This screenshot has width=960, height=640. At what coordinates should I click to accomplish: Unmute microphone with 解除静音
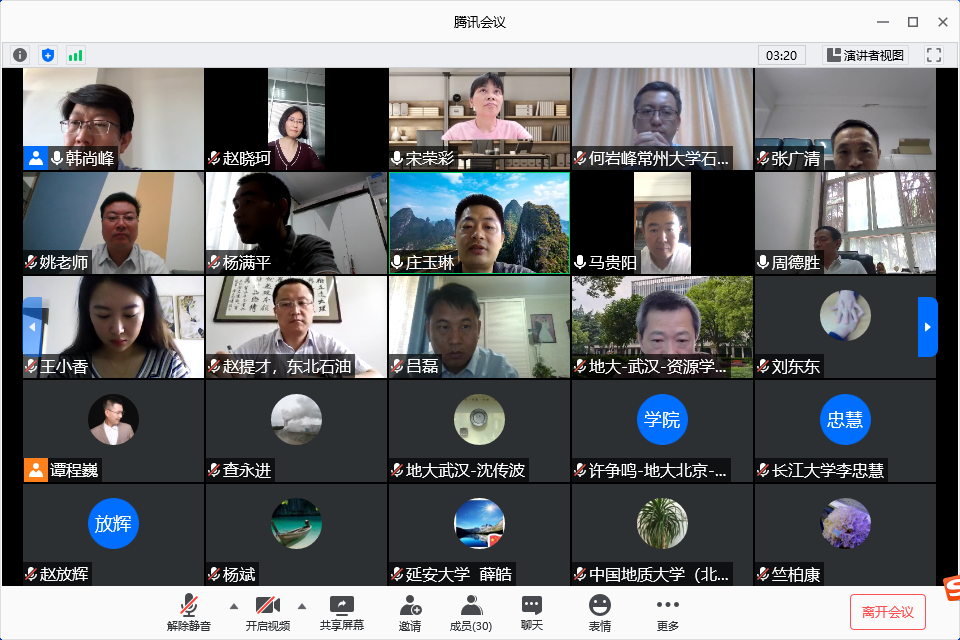(189, 612)
